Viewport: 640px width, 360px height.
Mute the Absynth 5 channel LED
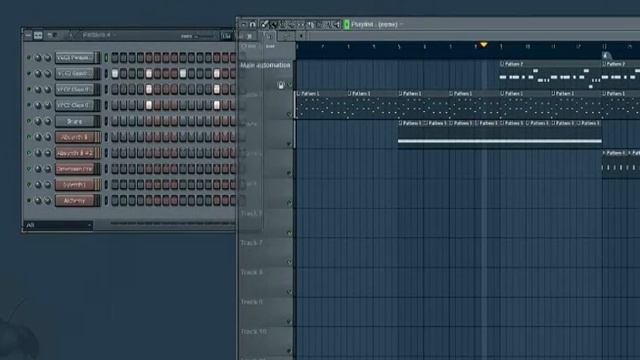(29, 137)
